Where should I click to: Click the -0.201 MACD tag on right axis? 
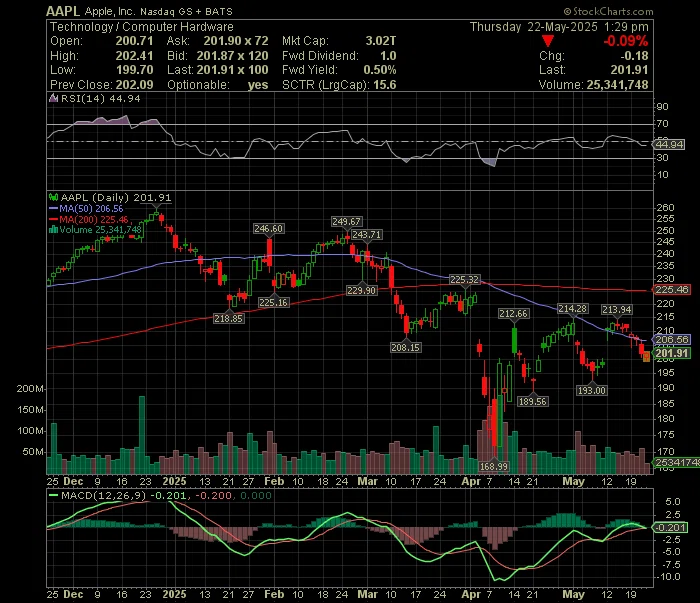coord(670,528)
